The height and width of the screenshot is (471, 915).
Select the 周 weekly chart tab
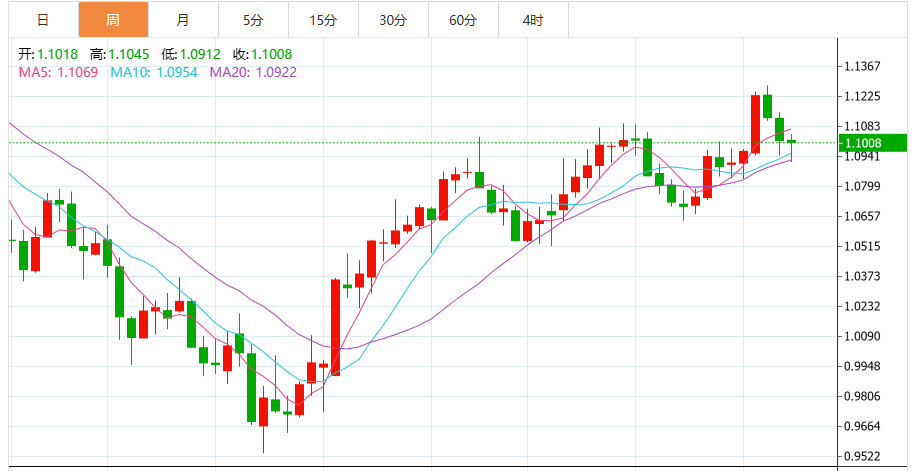click(x=113, y=20)
